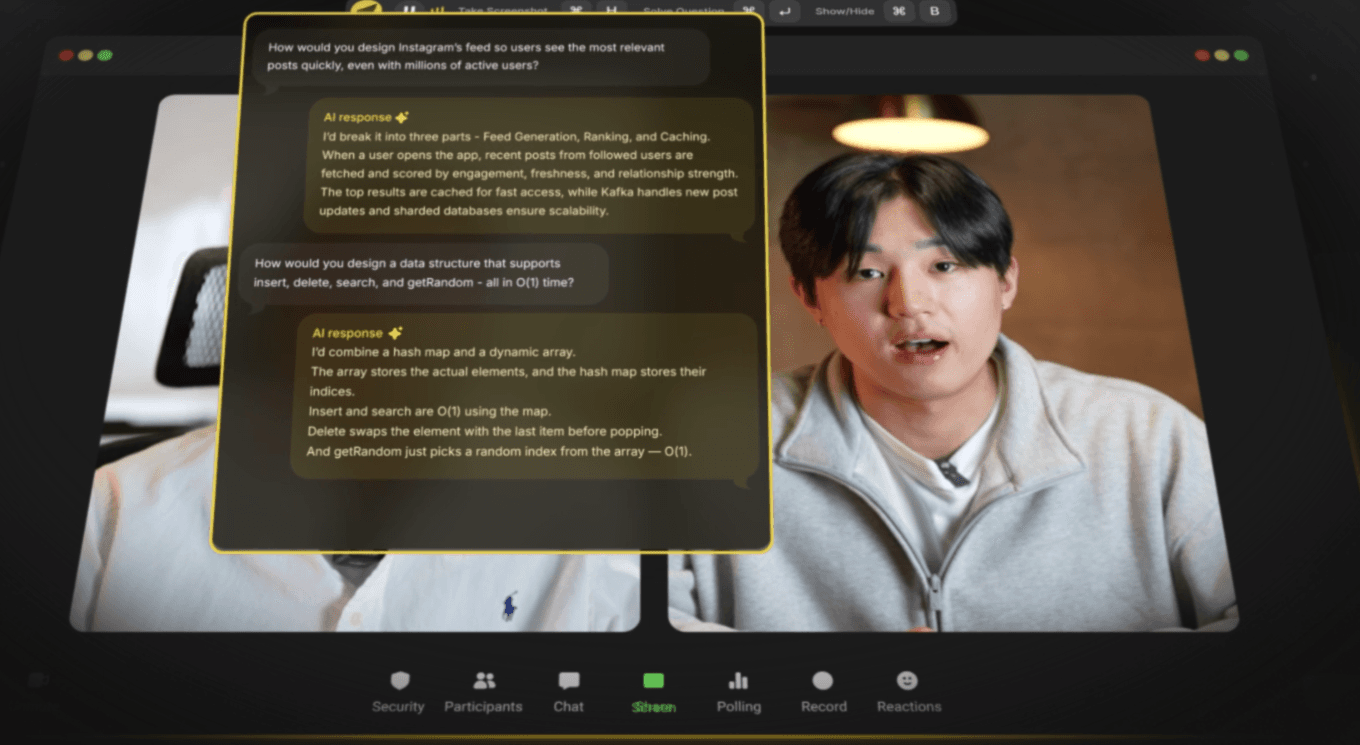Click the first "AI response" heading
Image resolution: width=1360 pixels, height=745 pixels.
tap(357, 117)
